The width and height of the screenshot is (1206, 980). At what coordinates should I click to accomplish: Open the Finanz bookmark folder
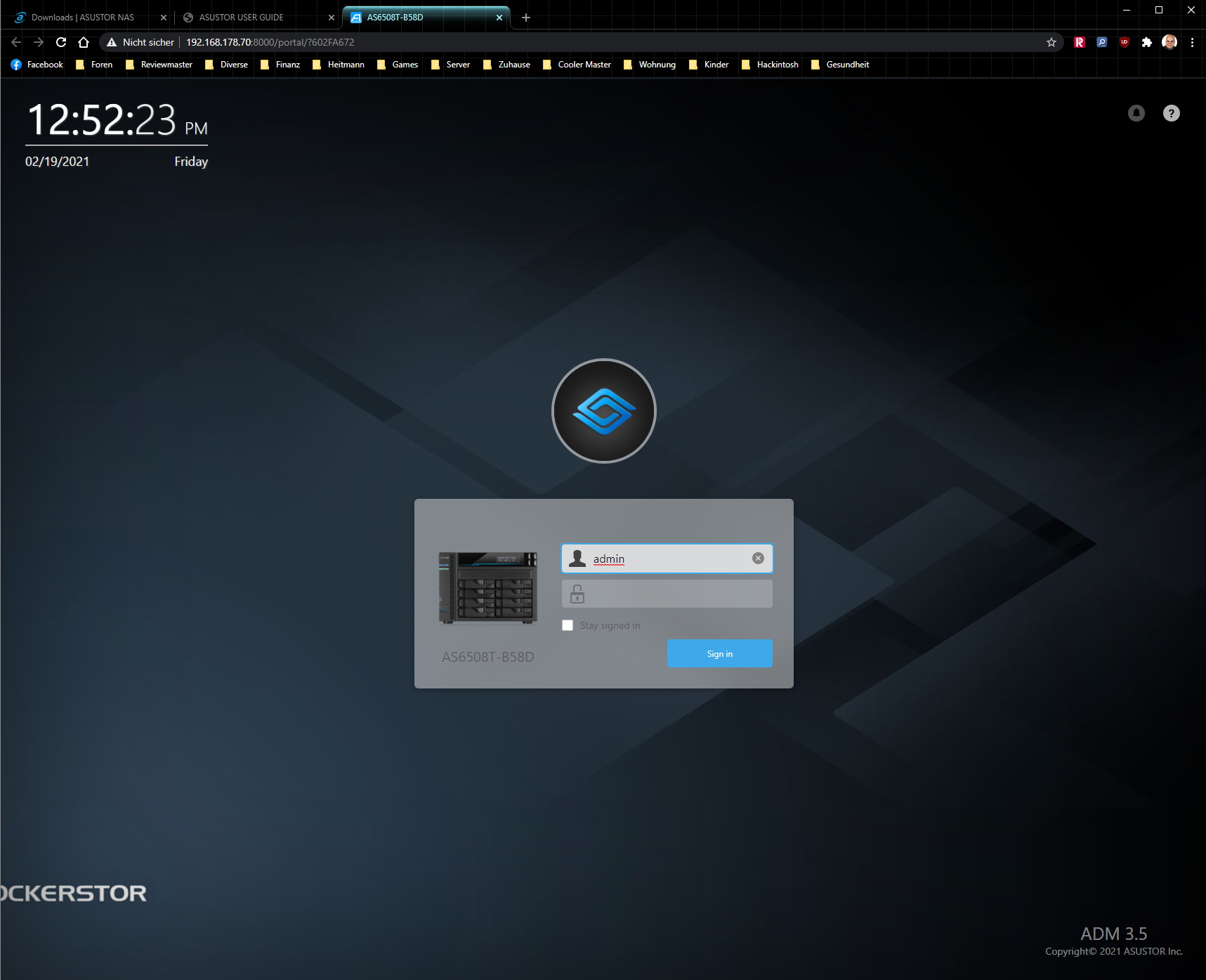click(280, 65)
